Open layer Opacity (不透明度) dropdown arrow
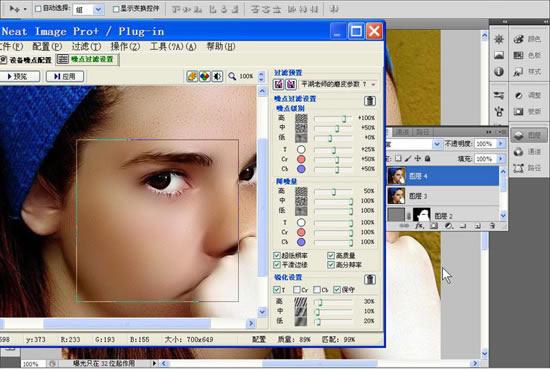 point(501,144)
